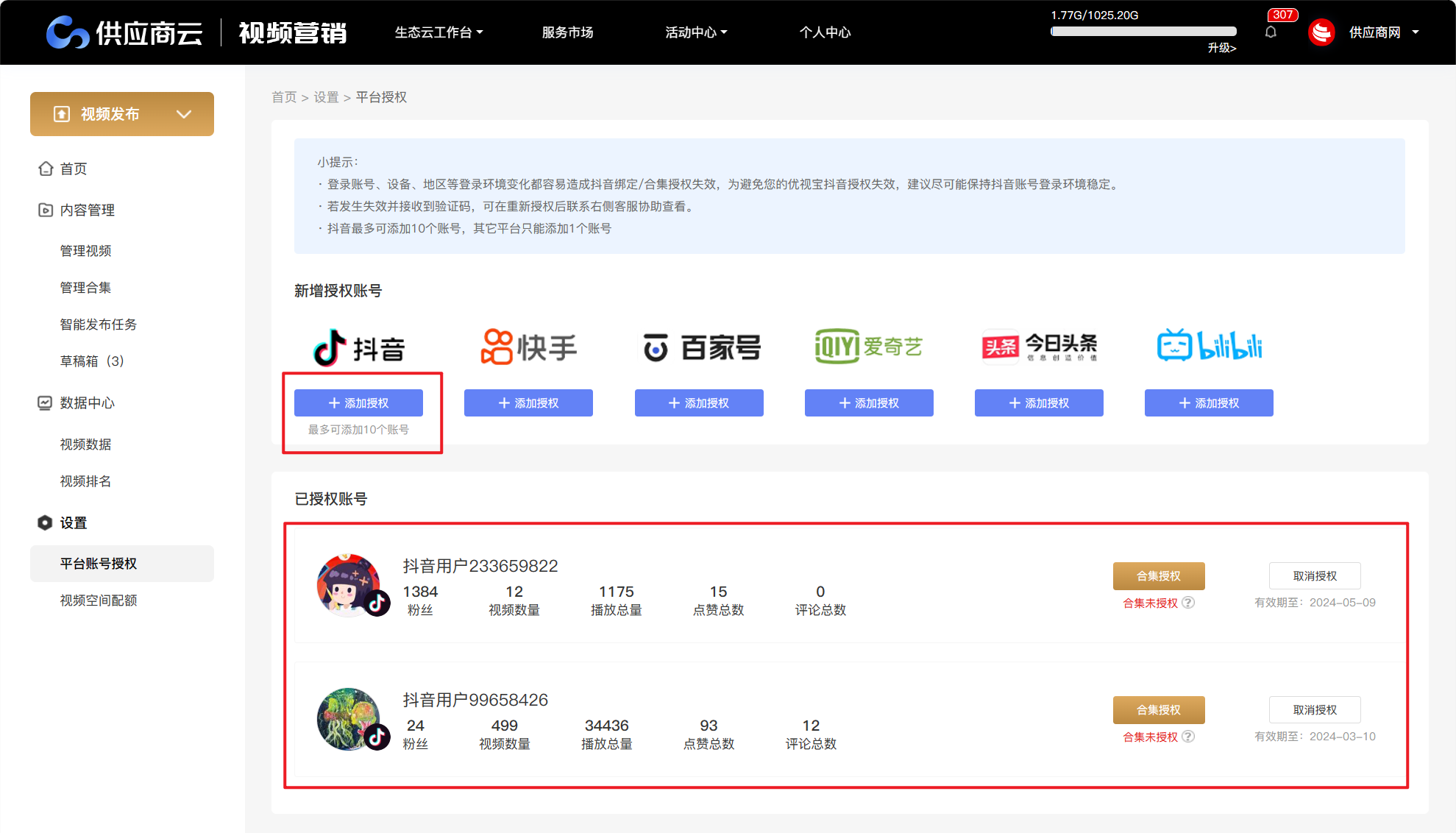Open 智能发布任务 in sidebar
Screen dimensions: 1456x833
[x=98, y=325]
